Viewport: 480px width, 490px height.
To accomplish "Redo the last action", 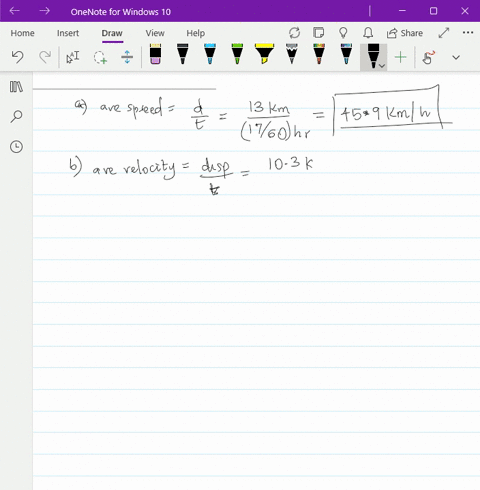I will 45,57.
